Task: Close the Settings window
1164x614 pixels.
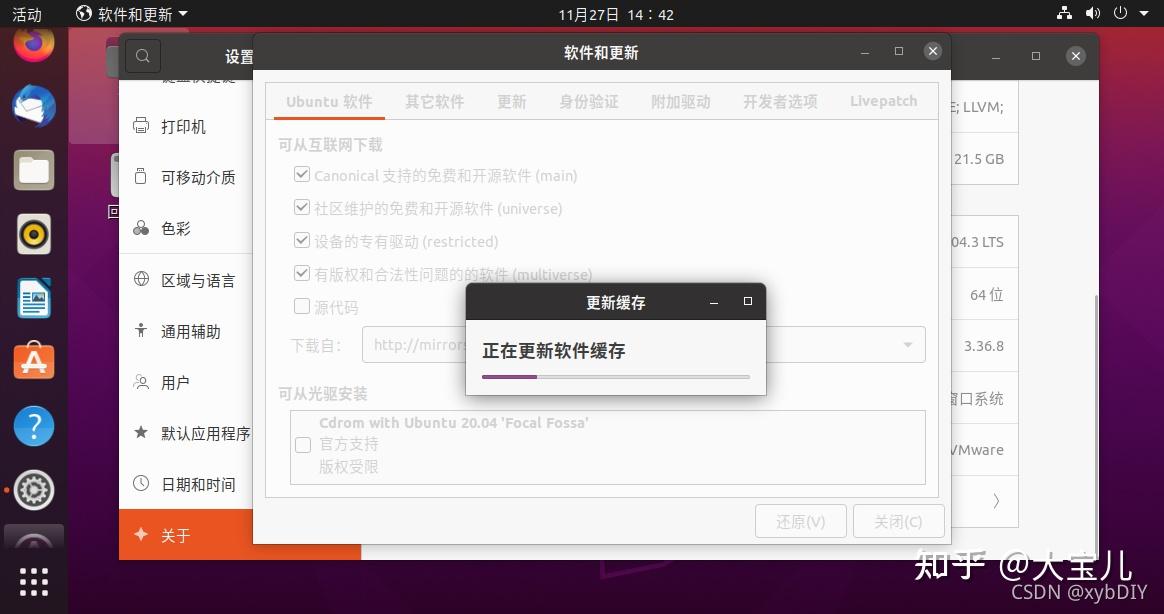Action: (1076, 56)
